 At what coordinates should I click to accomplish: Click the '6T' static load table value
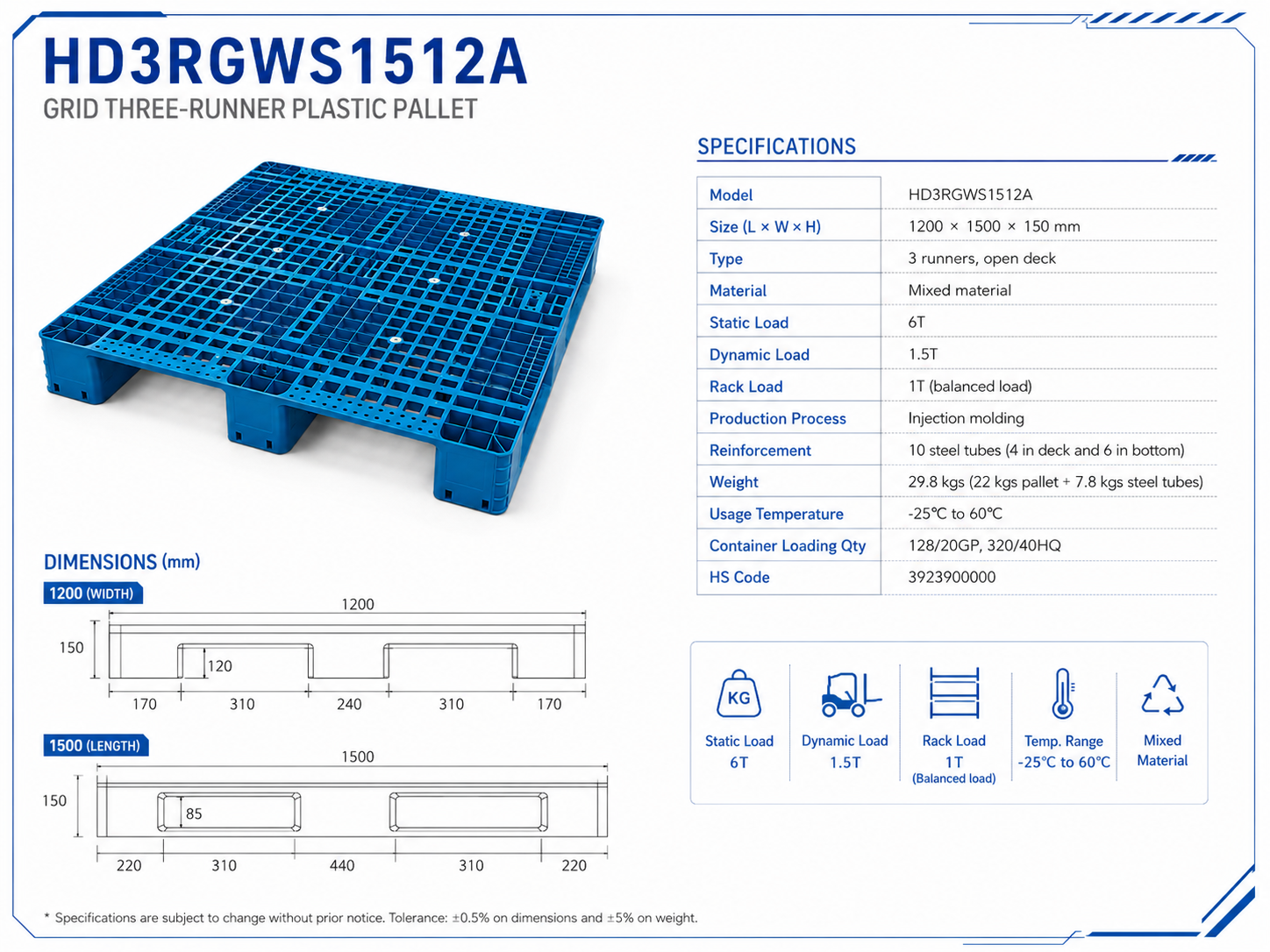(917, 323)
